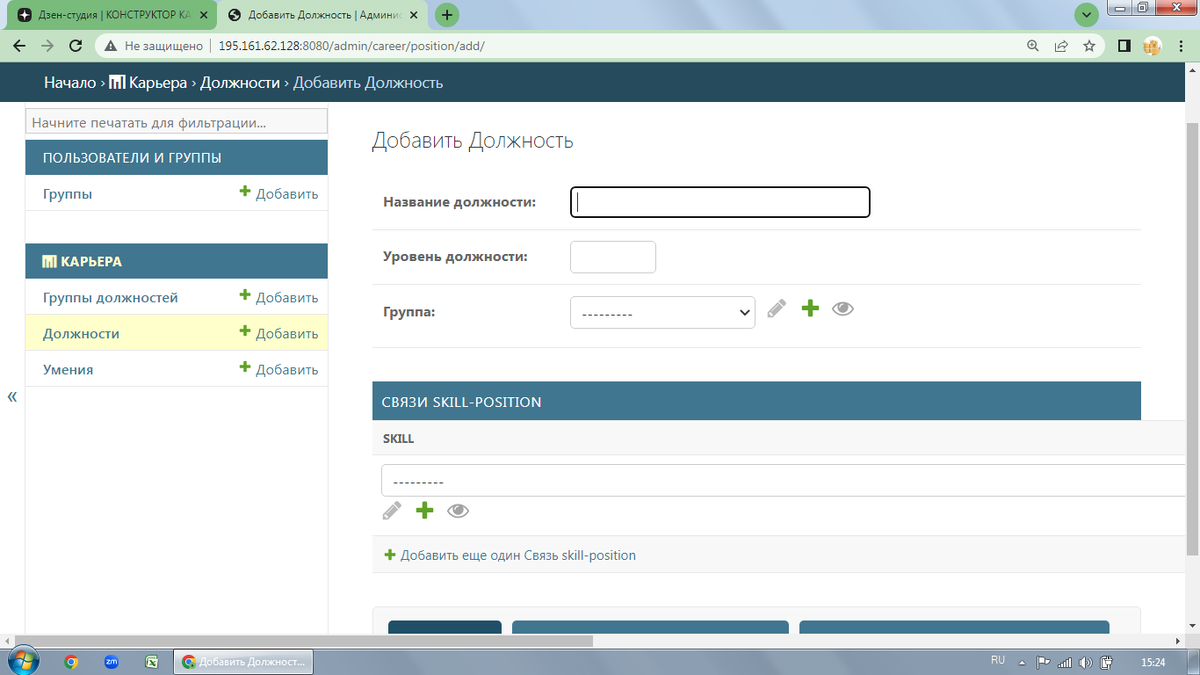Click the share page icon in address bar
1200x675 pixels.
click(1061, 46)
